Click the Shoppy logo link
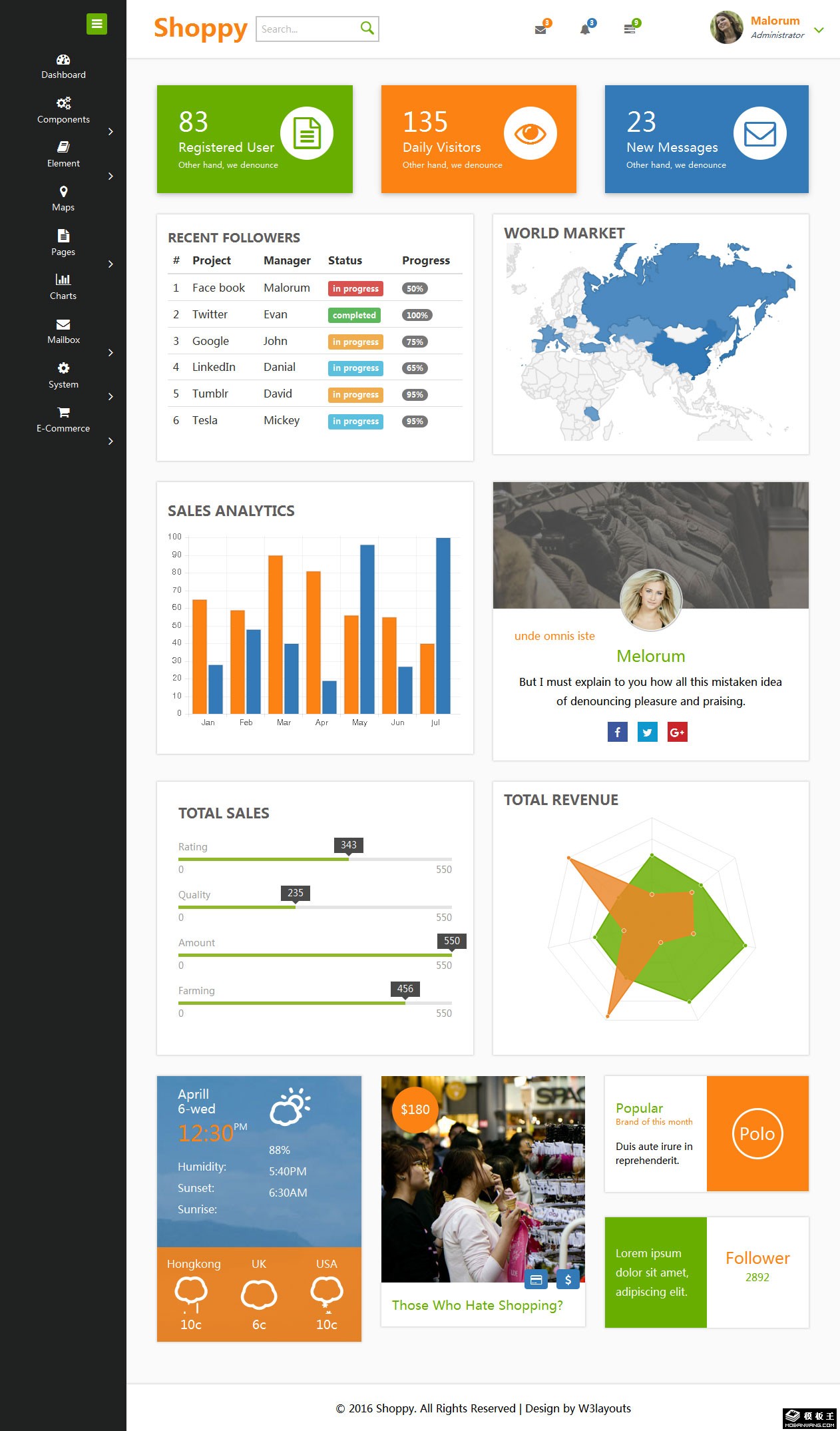840x1431 pixels. (200, 29)
